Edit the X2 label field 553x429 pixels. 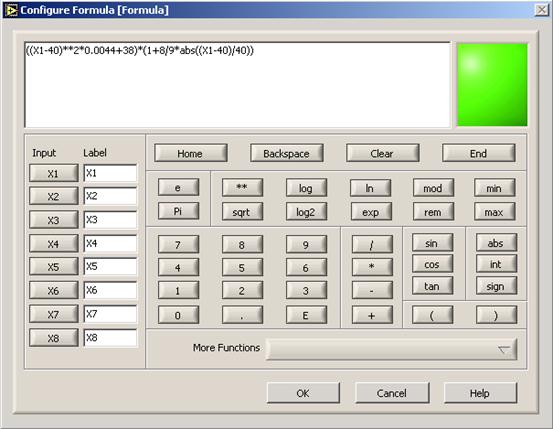pos(110,196)
